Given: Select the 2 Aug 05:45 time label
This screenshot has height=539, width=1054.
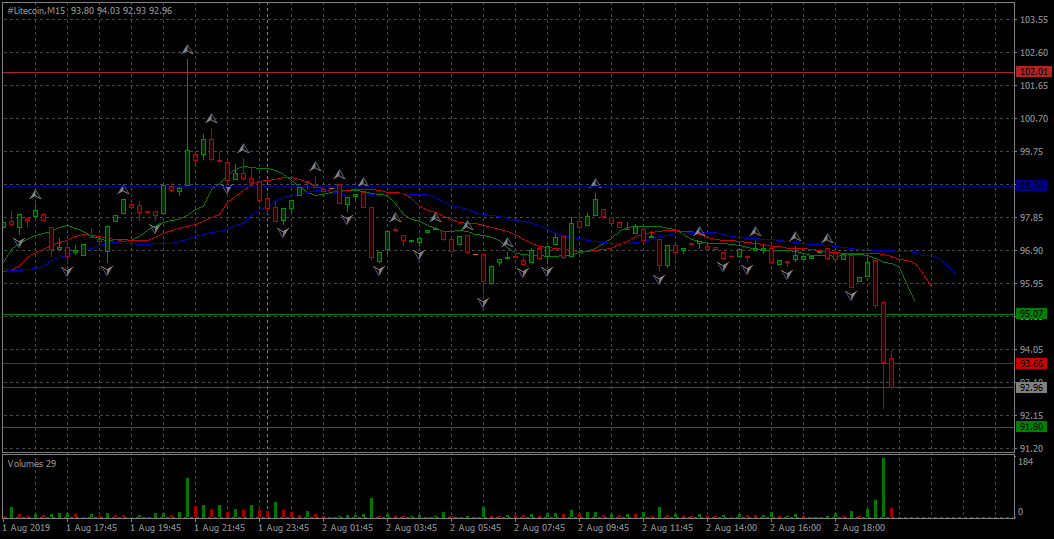Looking at the screenshot, I should 474,528.
